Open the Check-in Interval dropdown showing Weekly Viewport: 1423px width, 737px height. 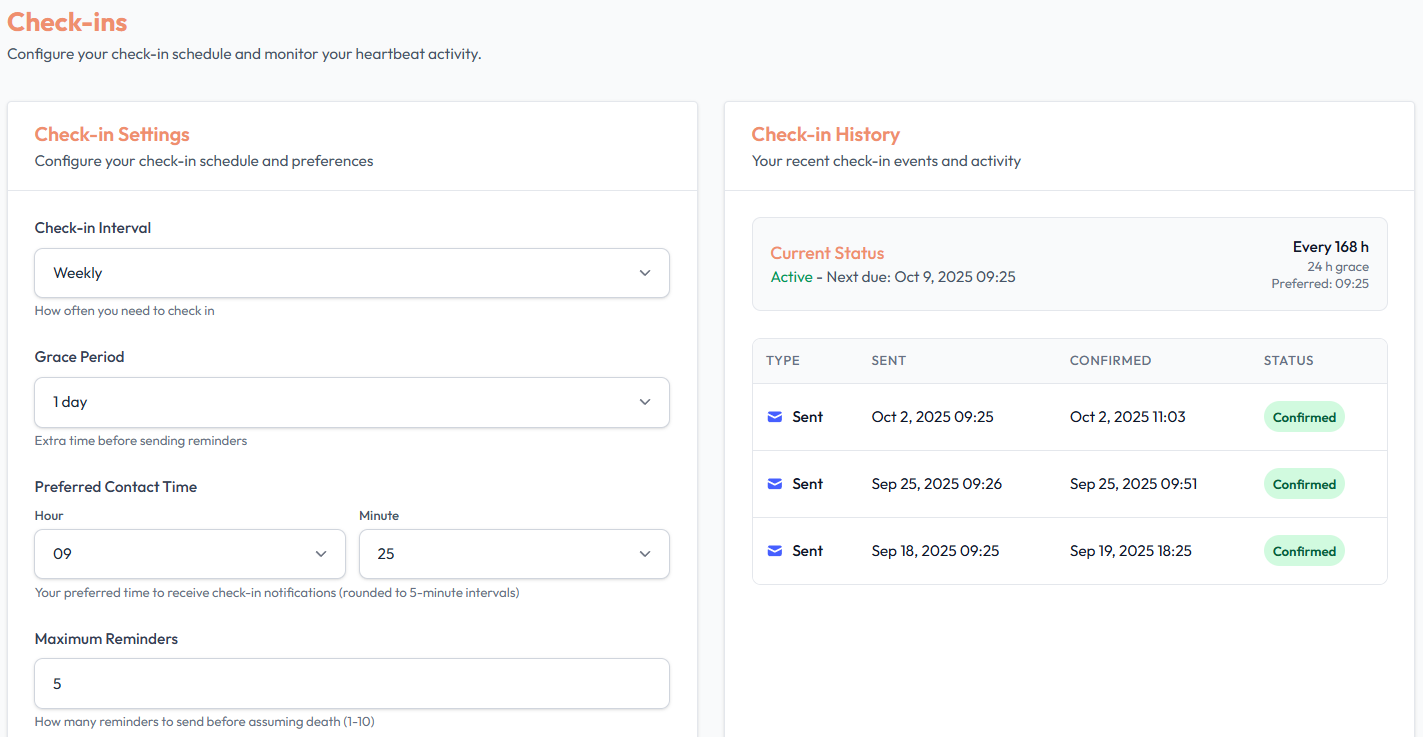(352, 273)
